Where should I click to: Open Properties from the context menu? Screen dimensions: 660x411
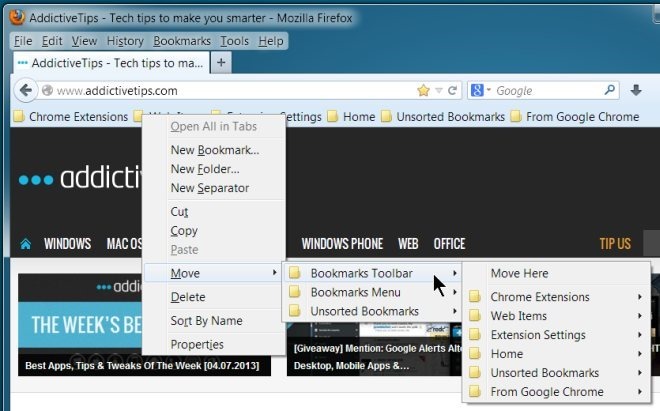(x=215, y=344)
